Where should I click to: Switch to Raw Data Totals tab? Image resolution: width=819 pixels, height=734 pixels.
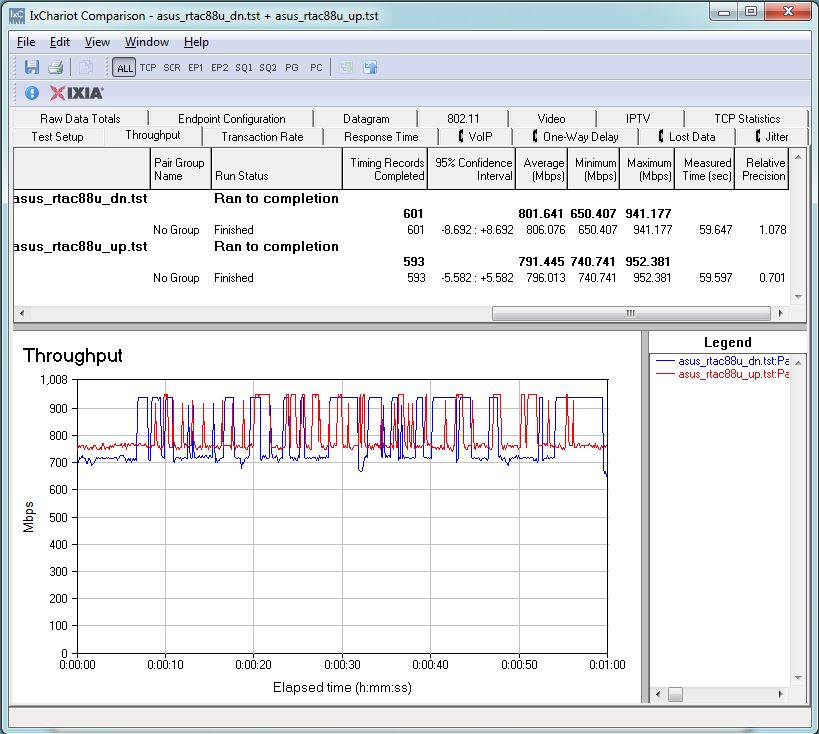pos(80,119)
